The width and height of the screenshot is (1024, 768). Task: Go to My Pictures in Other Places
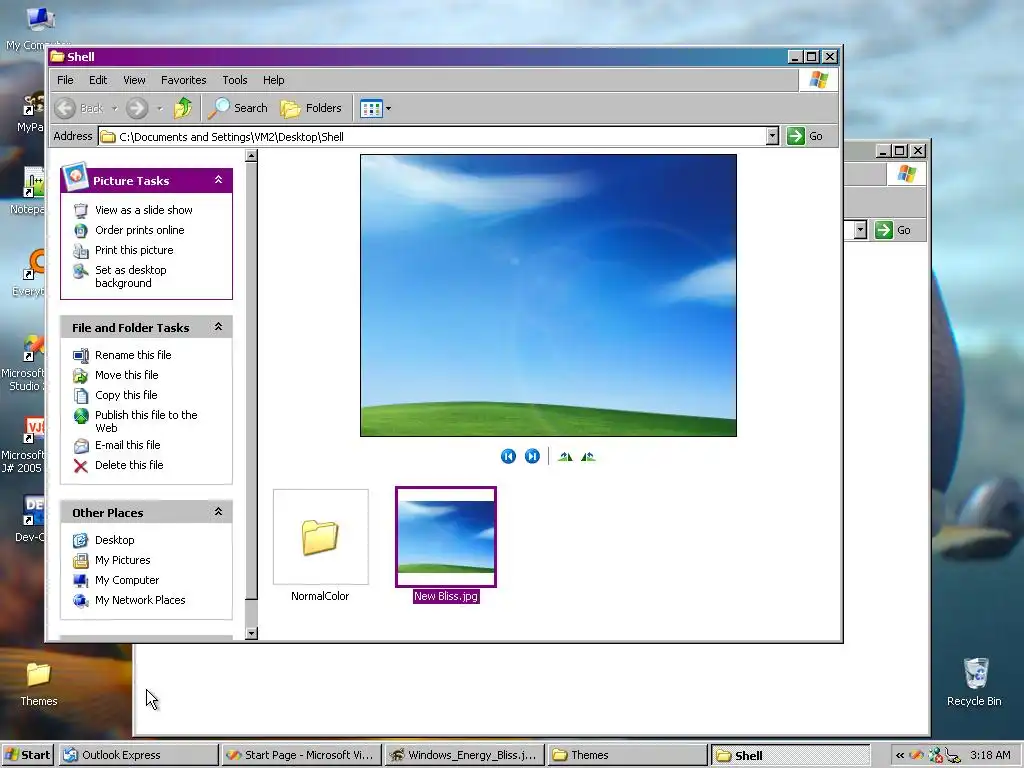pos(123,560)
